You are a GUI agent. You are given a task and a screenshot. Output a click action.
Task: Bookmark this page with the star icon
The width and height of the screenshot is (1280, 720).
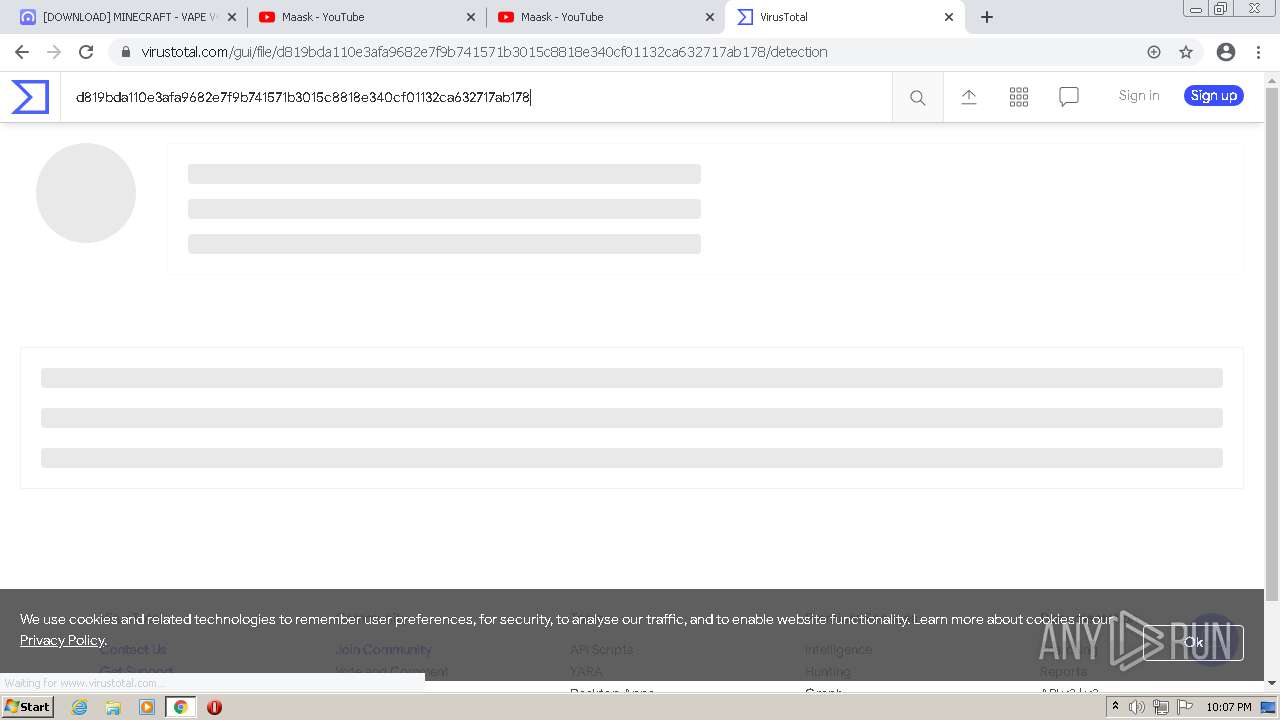coord(1186,52)
